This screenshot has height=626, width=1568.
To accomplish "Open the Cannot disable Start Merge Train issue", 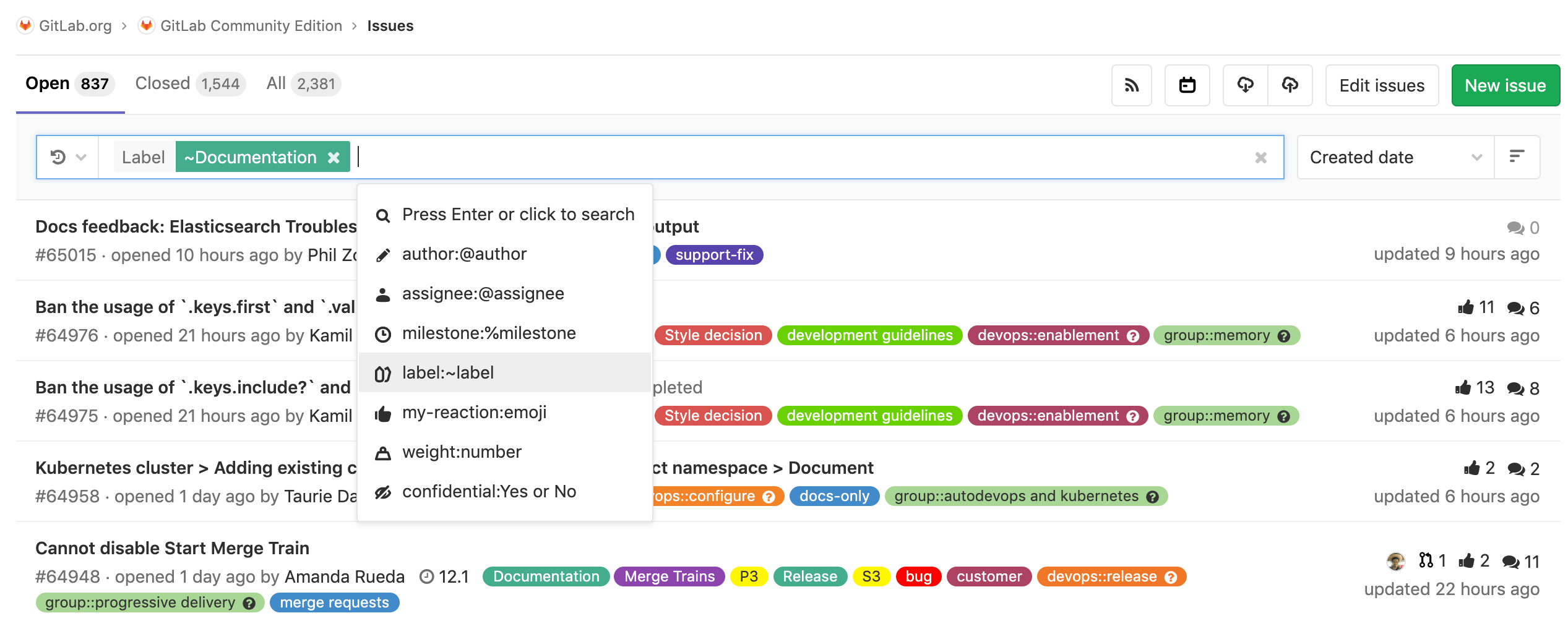I will pos(172,548).
